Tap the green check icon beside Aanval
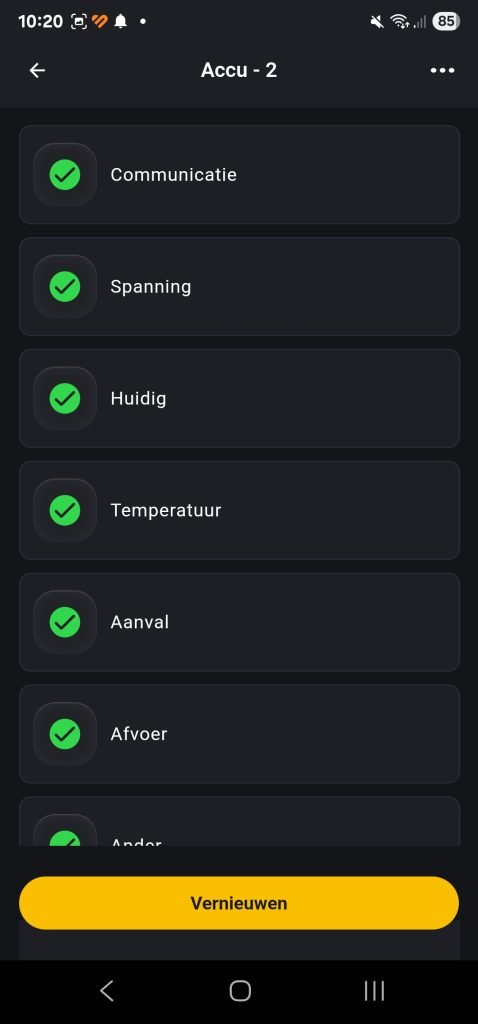 (65, 622)
